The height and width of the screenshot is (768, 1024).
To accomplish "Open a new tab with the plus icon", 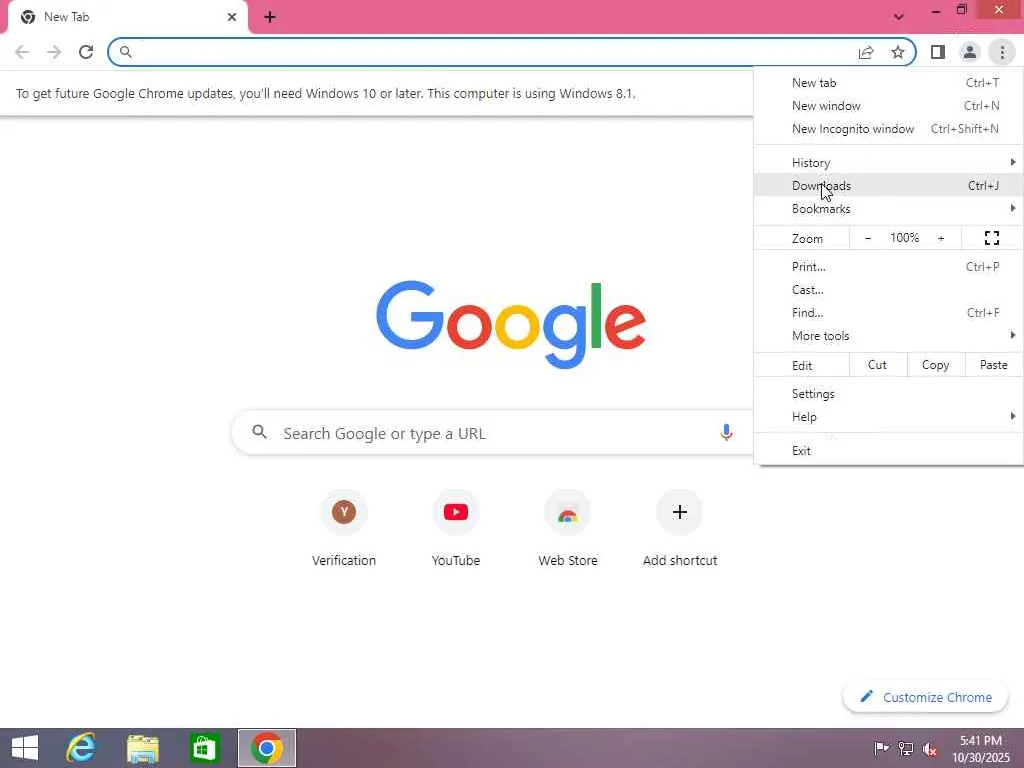I will [x=270, y=17].
